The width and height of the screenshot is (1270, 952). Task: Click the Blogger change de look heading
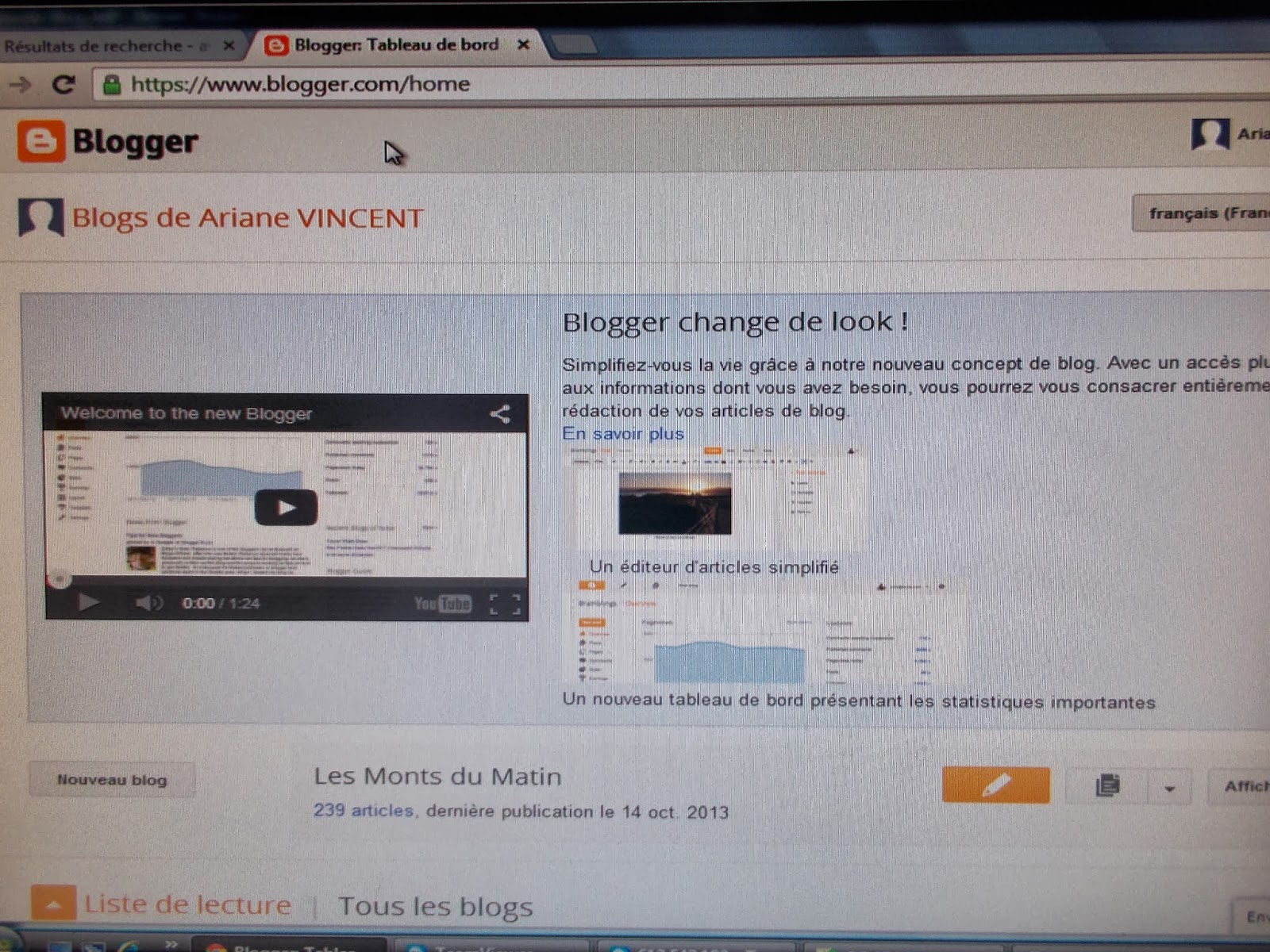[735, 322]
